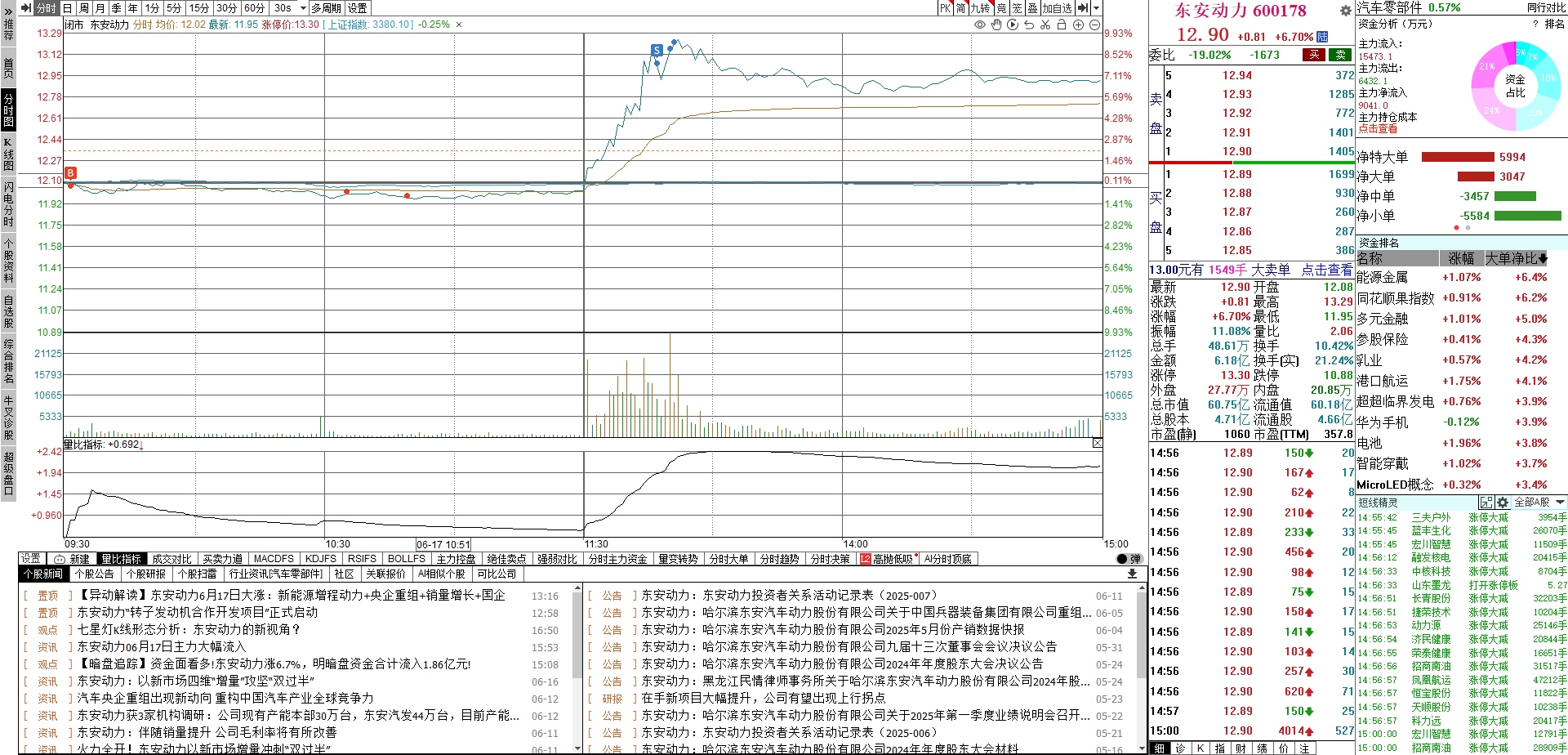Open the 个股公告 news tab

click(95, 574)
